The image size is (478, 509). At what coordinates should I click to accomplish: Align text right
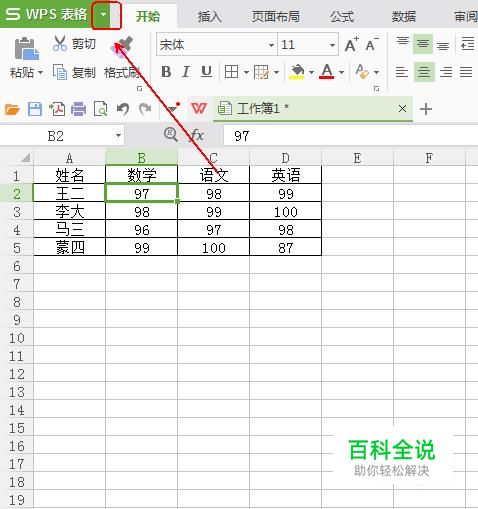coord(446,72)
